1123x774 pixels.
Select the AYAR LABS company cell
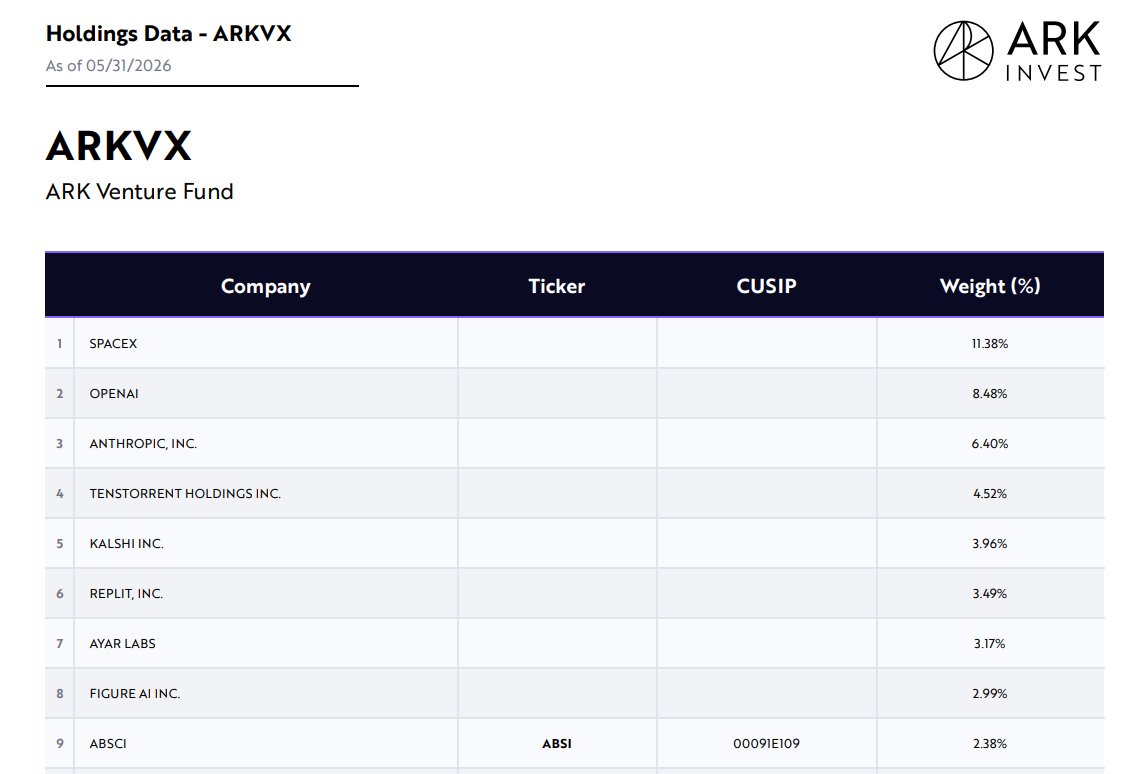tap(266, 644)
